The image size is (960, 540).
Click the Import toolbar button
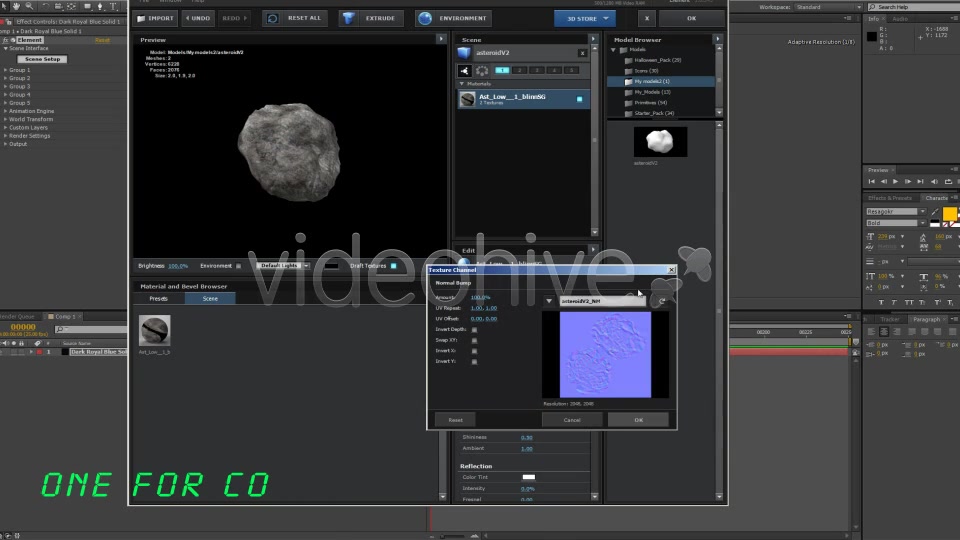coord(156,18)
